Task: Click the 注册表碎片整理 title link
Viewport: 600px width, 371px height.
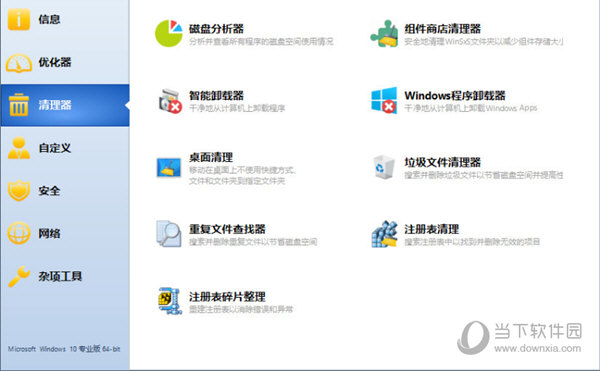Action: click(227, 296)
